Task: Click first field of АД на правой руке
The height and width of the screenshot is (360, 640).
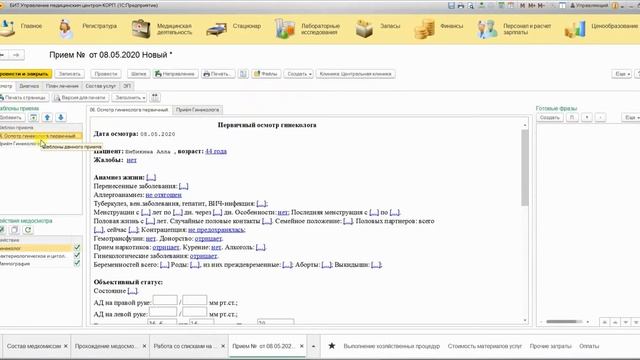Action: click(x=165, y=301)
